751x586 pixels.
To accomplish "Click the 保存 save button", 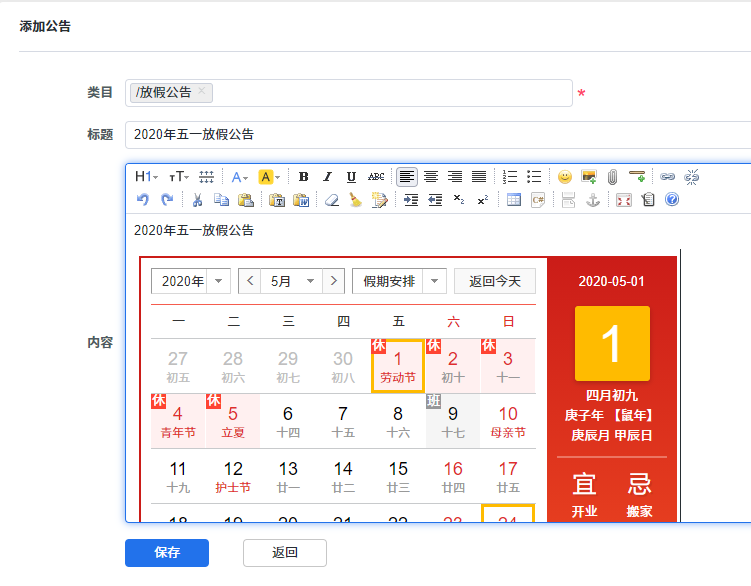I will pos(167,552).
